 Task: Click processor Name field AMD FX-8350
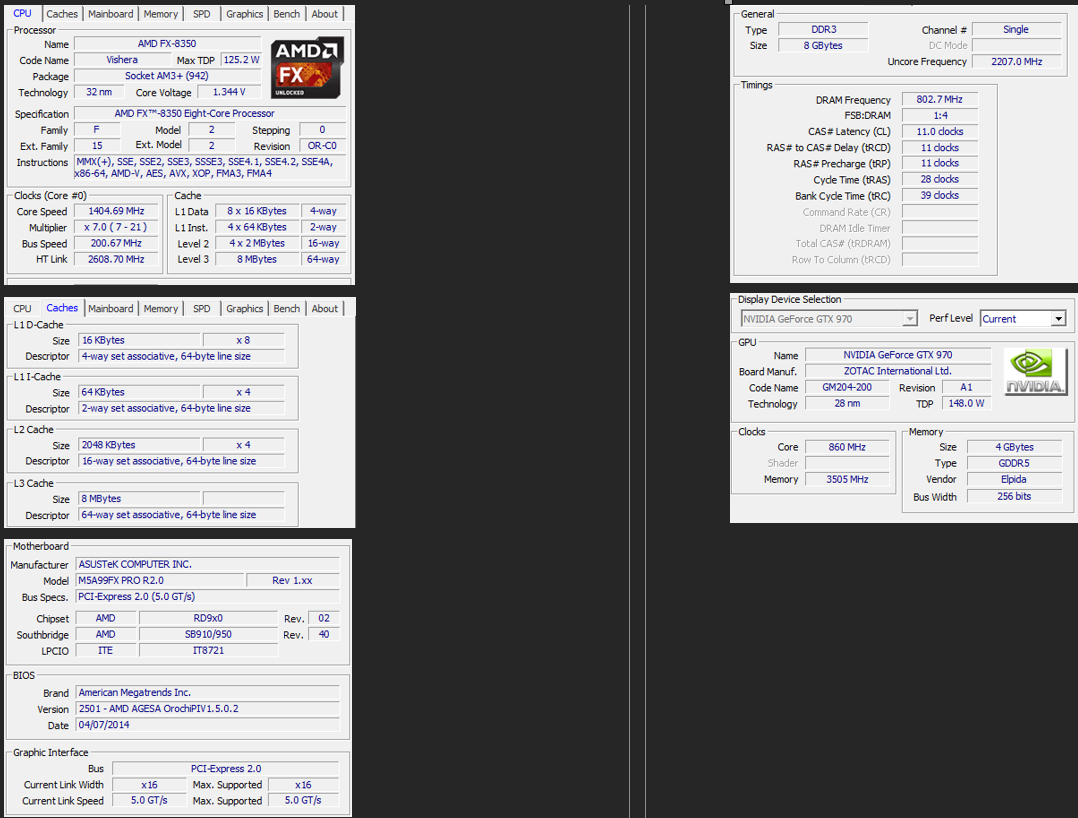pos(167,43)
